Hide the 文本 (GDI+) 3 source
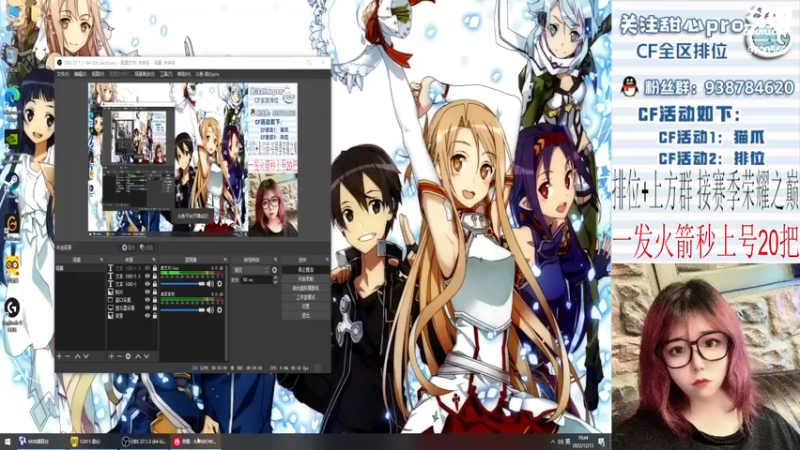 (147, 268)
